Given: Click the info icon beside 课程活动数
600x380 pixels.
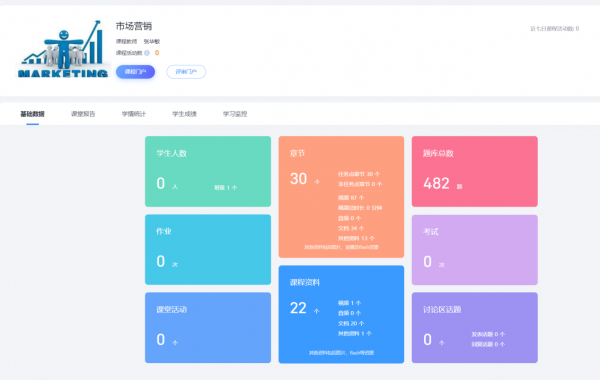Looking at the screenshot, I should pos(147,53).
